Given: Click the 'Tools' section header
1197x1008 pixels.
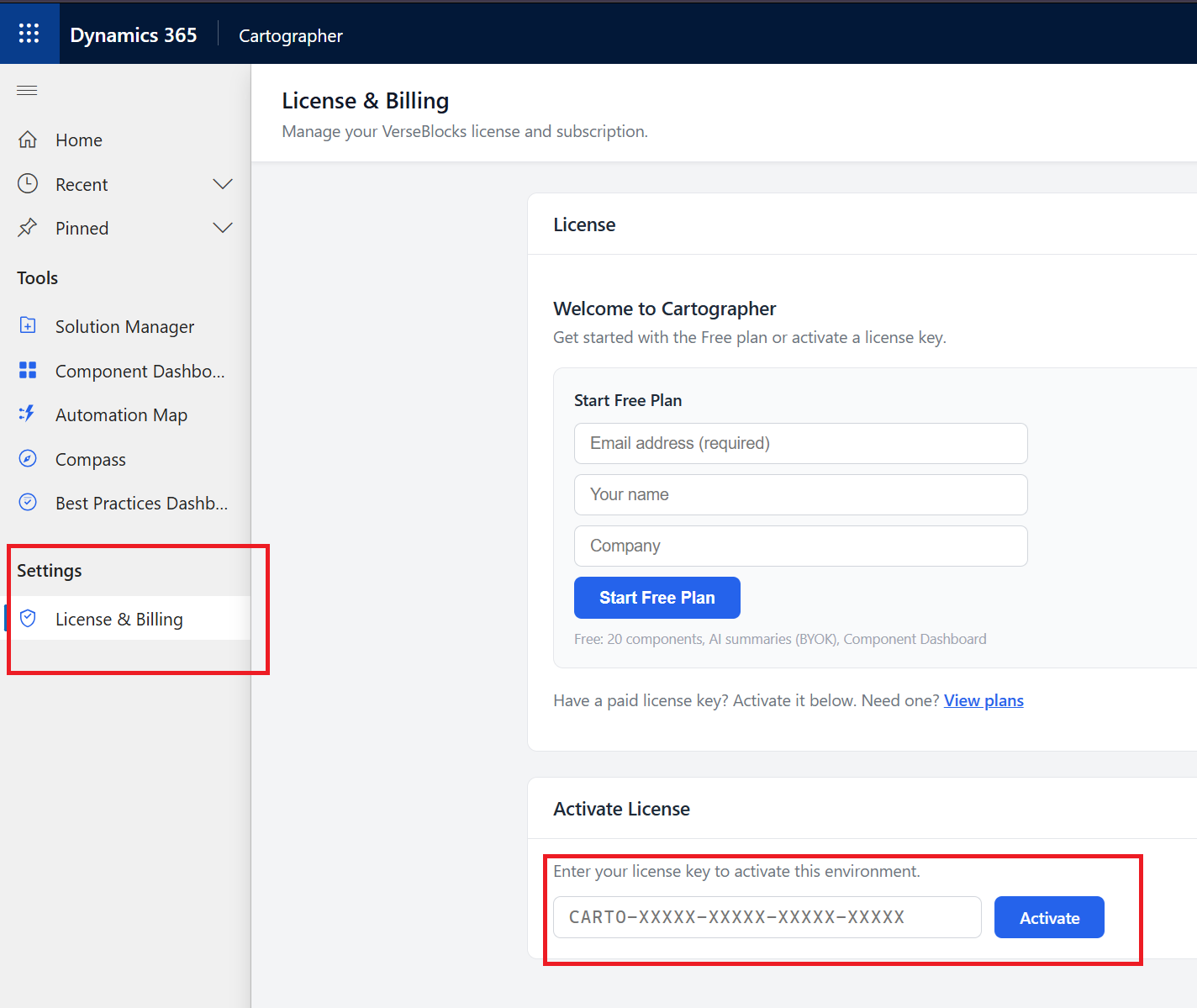Looking at the screenshot, I should click(38, 278).
